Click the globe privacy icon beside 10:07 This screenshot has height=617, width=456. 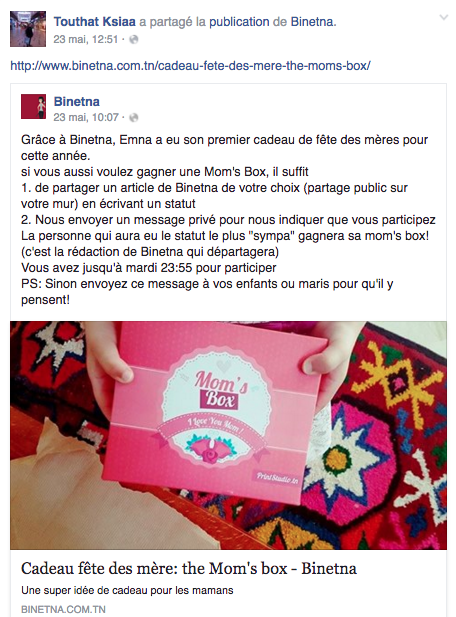click(x=134, y=117)
